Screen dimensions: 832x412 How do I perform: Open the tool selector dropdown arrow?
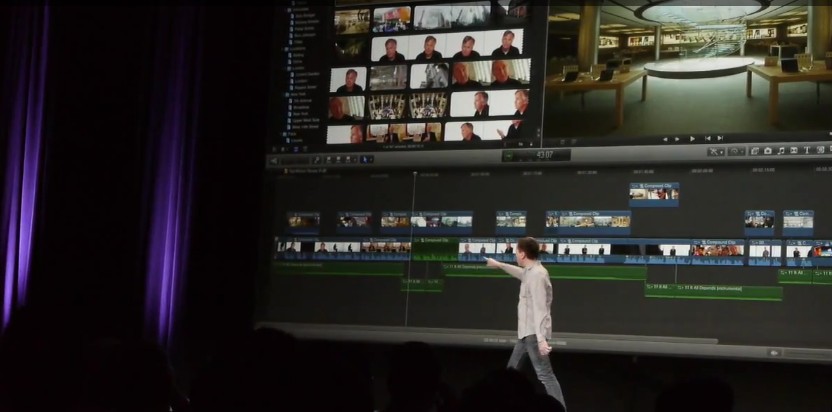click(x=370, y=159)
